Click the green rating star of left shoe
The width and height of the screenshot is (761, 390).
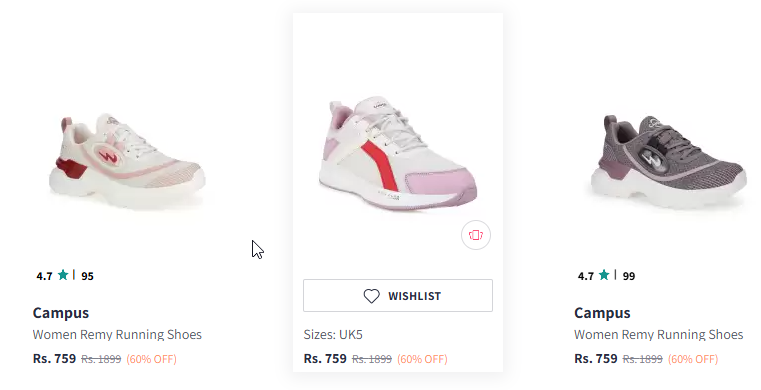[x=63, y=276]
